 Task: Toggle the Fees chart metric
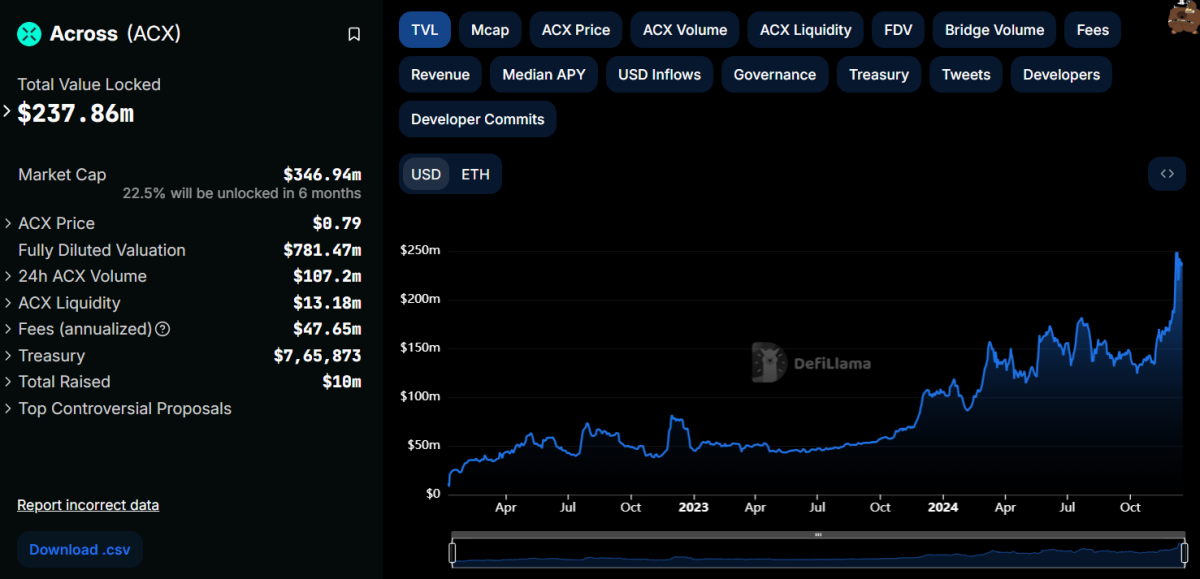click(x=1093, y=30)
